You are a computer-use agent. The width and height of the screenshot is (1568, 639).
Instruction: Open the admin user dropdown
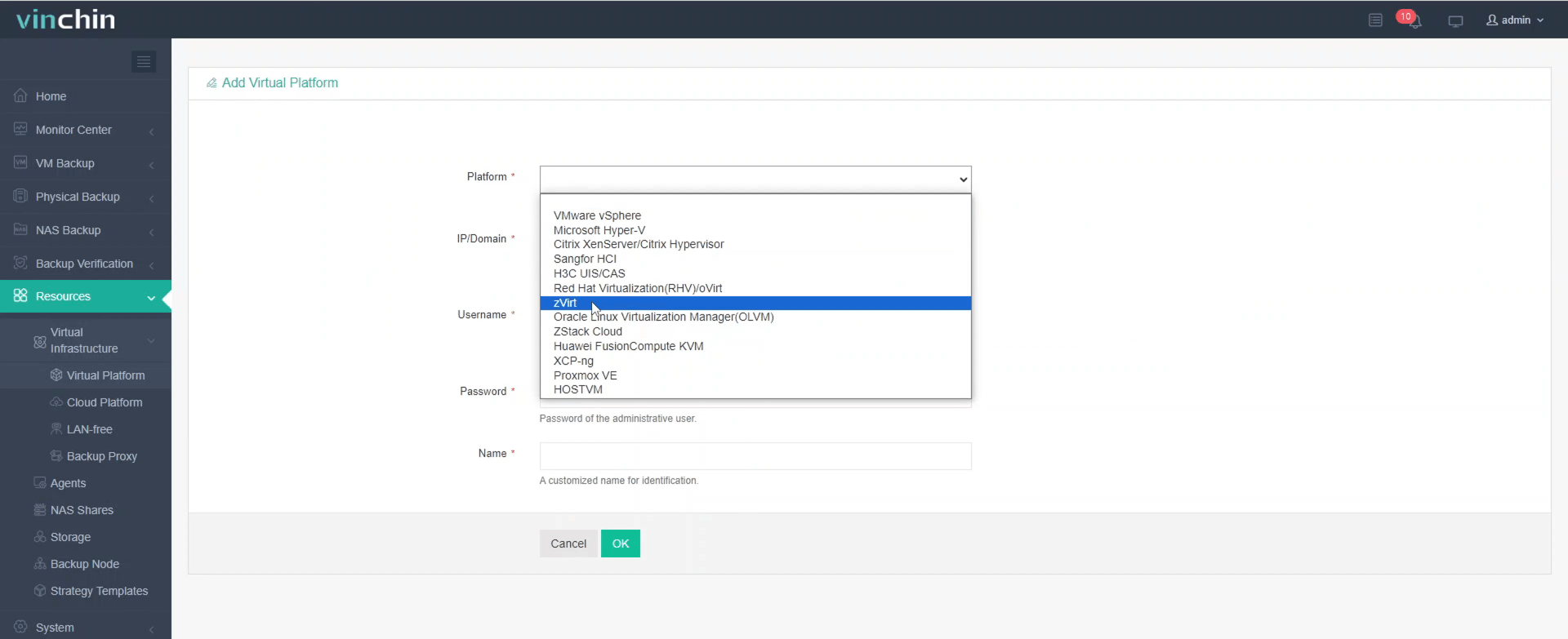click(1515, 20)
